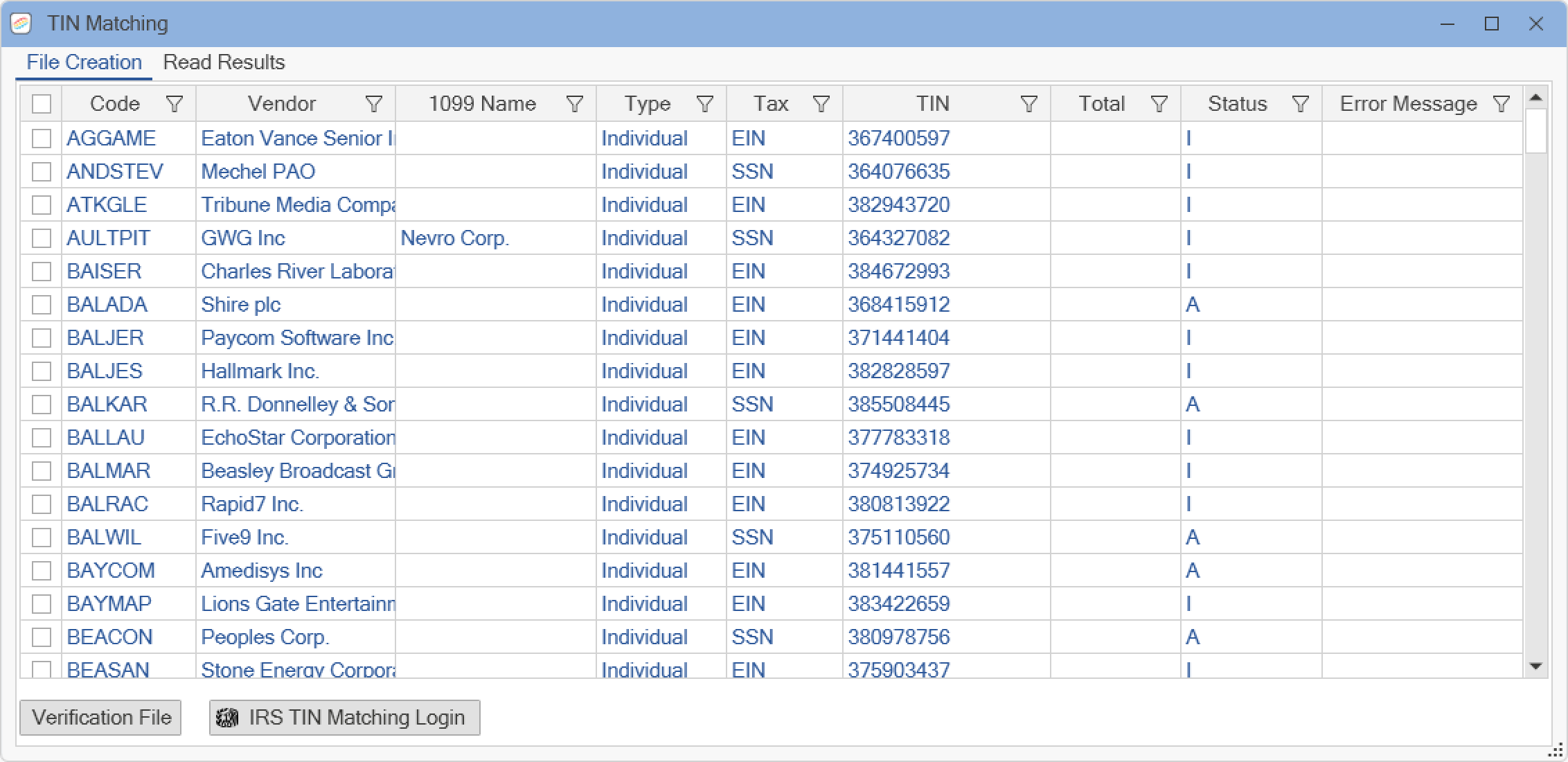Select code cell BALJES
The width and height of the screenshot is (1568, 762).
coord(129,371)
